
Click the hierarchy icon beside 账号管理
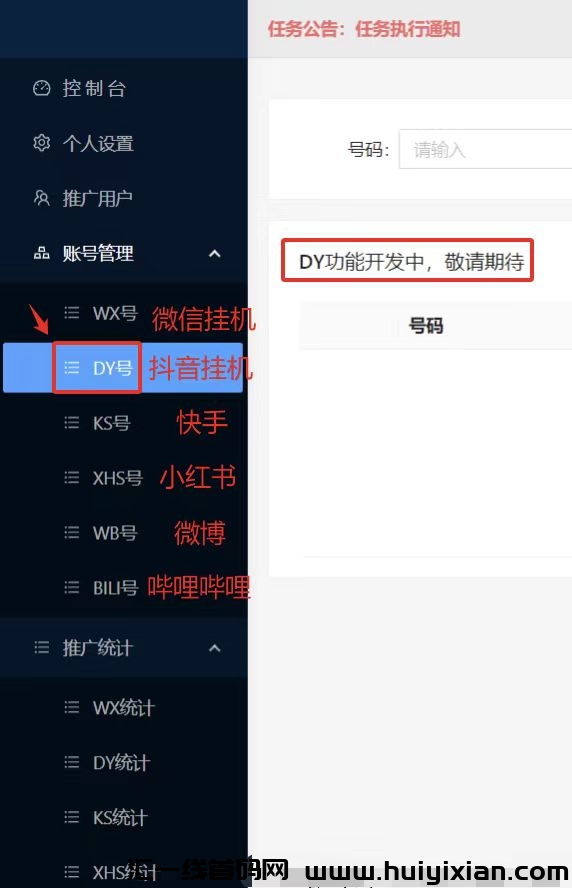[41, 253]
